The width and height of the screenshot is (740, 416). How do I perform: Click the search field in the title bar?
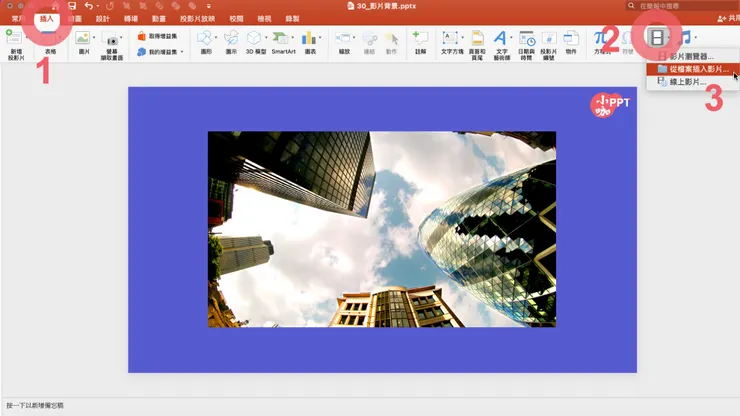(x=683, y=6)
